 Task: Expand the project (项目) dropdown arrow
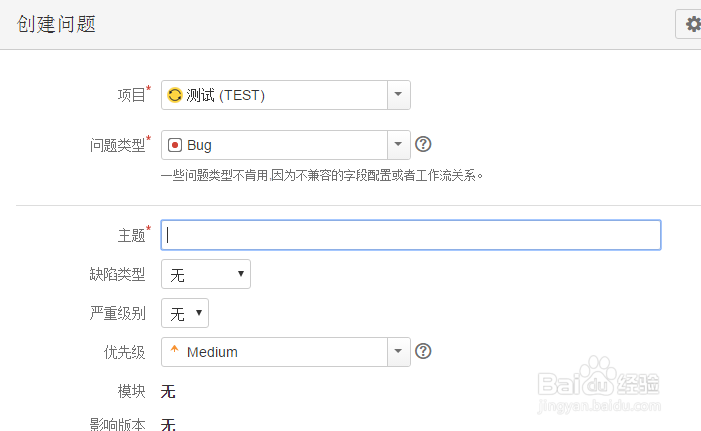pos(398,95)
